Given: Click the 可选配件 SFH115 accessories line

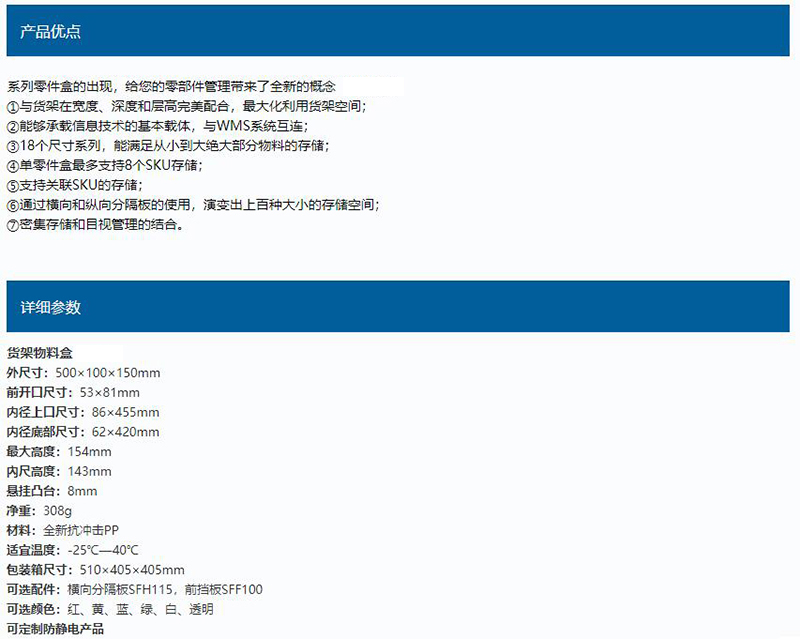Looking at the screenshot, I should [134, 589].
